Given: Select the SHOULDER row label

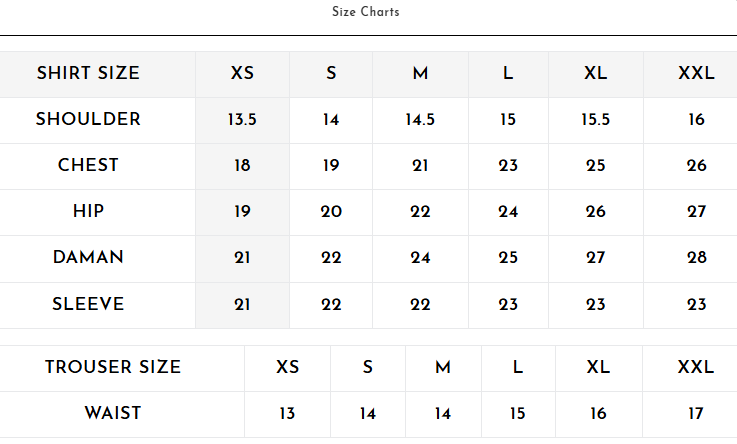Looking at the screenshot, I should [x=88, y=119].
